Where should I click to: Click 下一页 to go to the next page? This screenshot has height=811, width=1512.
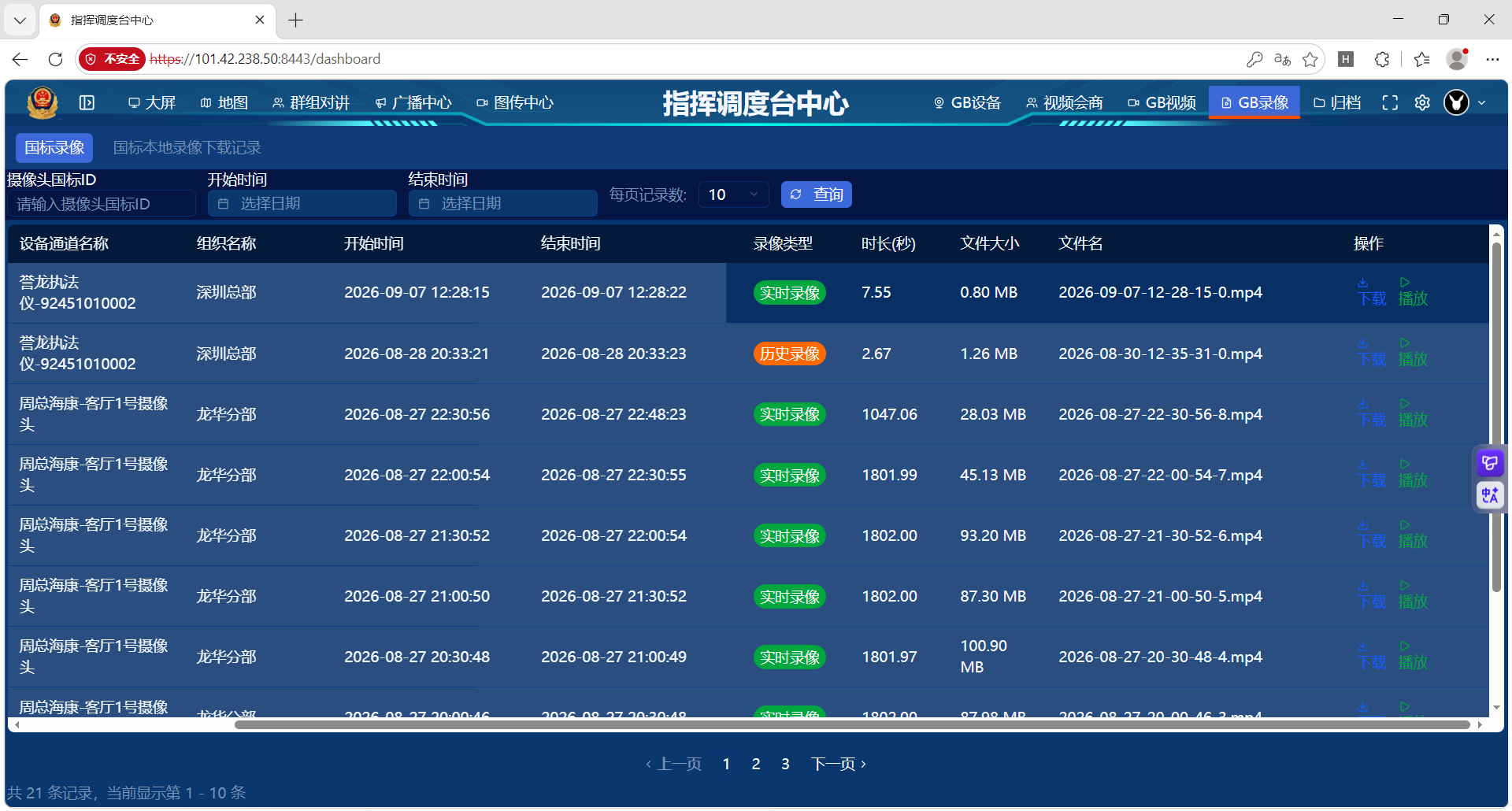pos(839,764)
